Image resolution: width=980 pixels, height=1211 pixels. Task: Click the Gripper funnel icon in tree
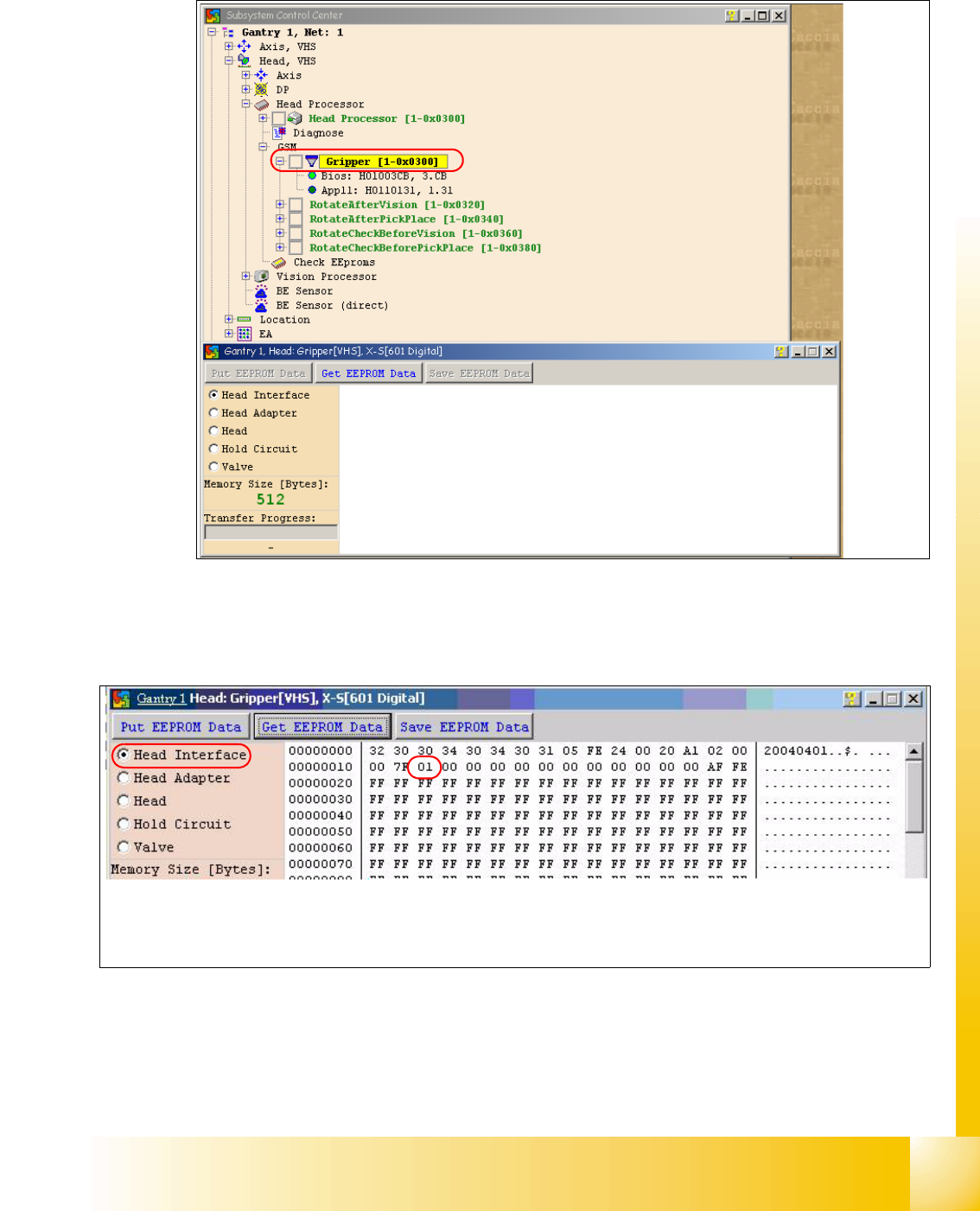(312, 162)
